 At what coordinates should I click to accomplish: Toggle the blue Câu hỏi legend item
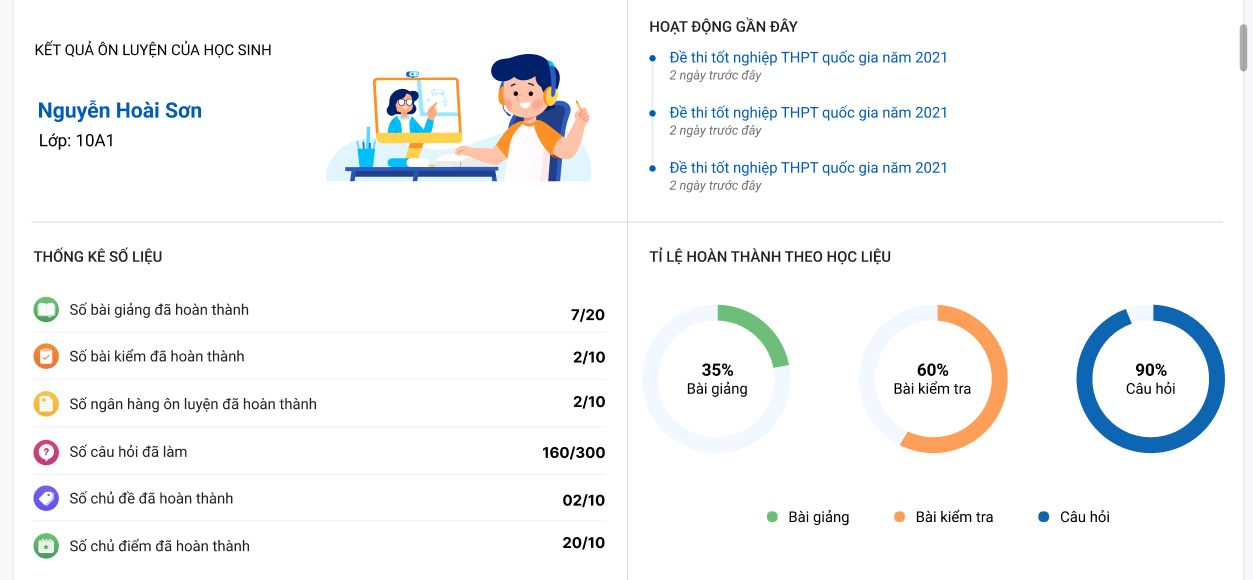(x=1074, y=517)
